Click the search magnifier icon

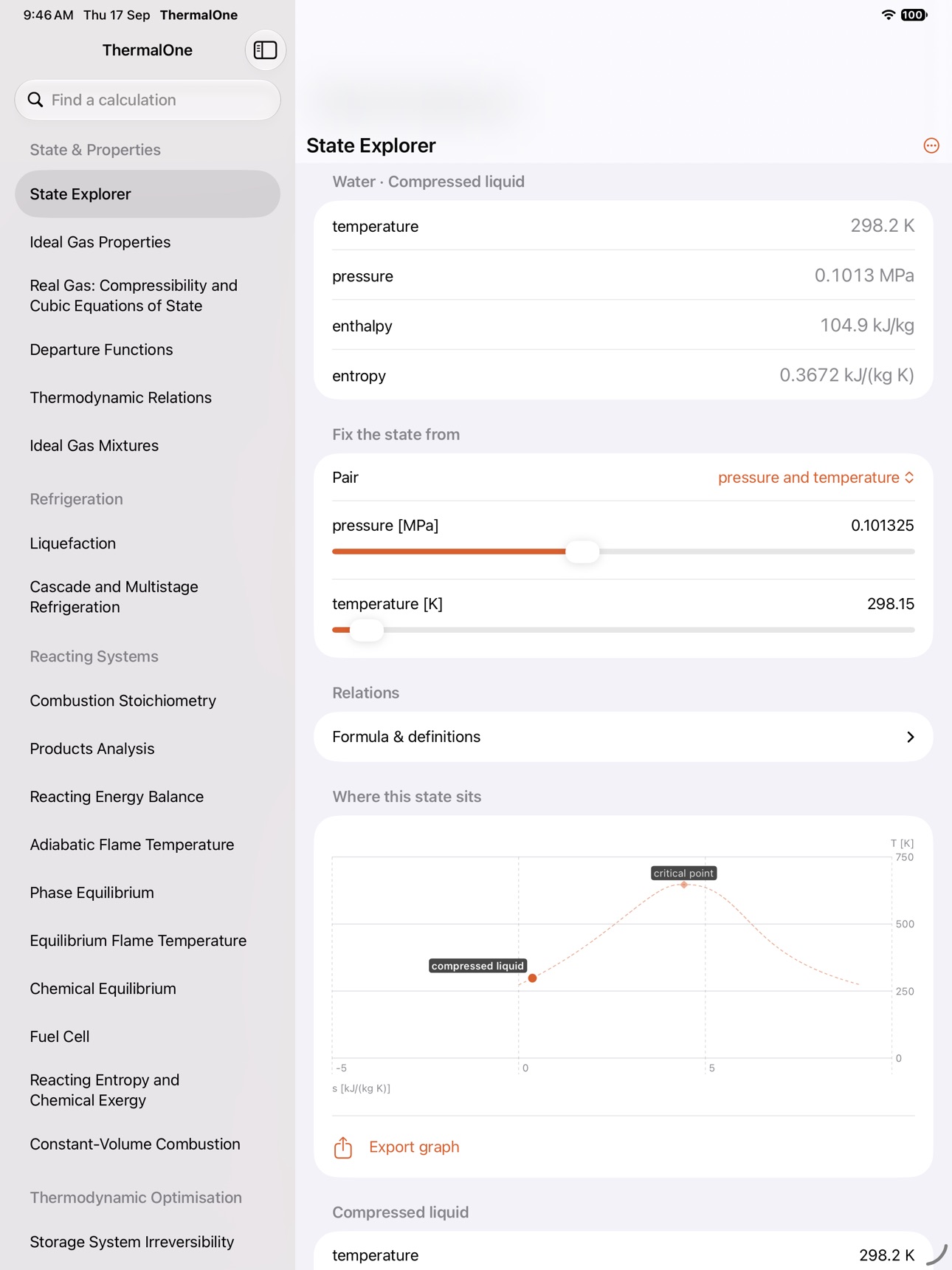(x=35, y=100)
